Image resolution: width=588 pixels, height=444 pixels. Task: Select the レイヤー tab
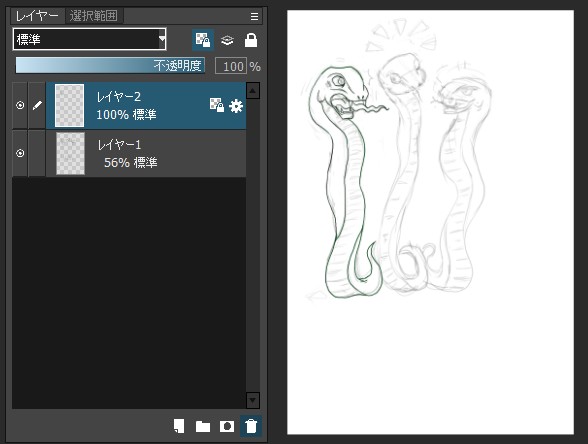(37, 16)
